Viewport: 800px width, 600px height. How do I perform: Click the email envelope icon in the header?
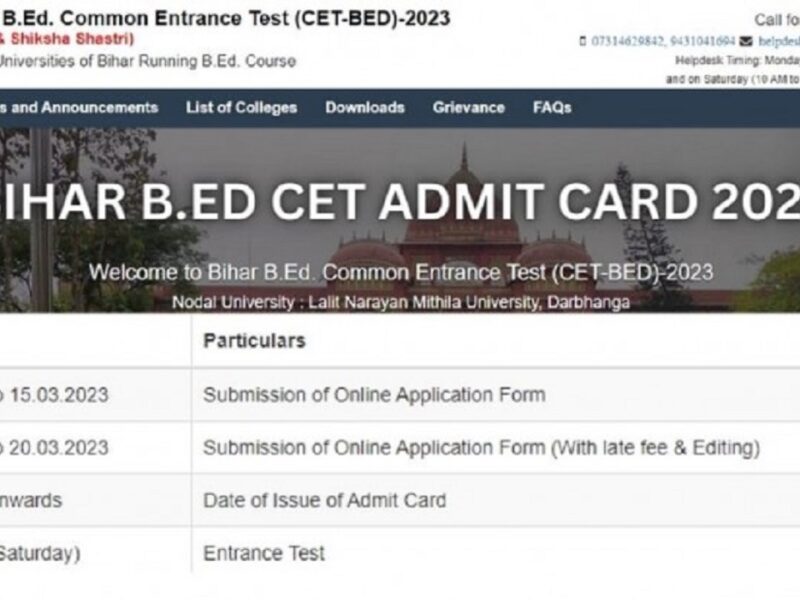pos(745,41)
